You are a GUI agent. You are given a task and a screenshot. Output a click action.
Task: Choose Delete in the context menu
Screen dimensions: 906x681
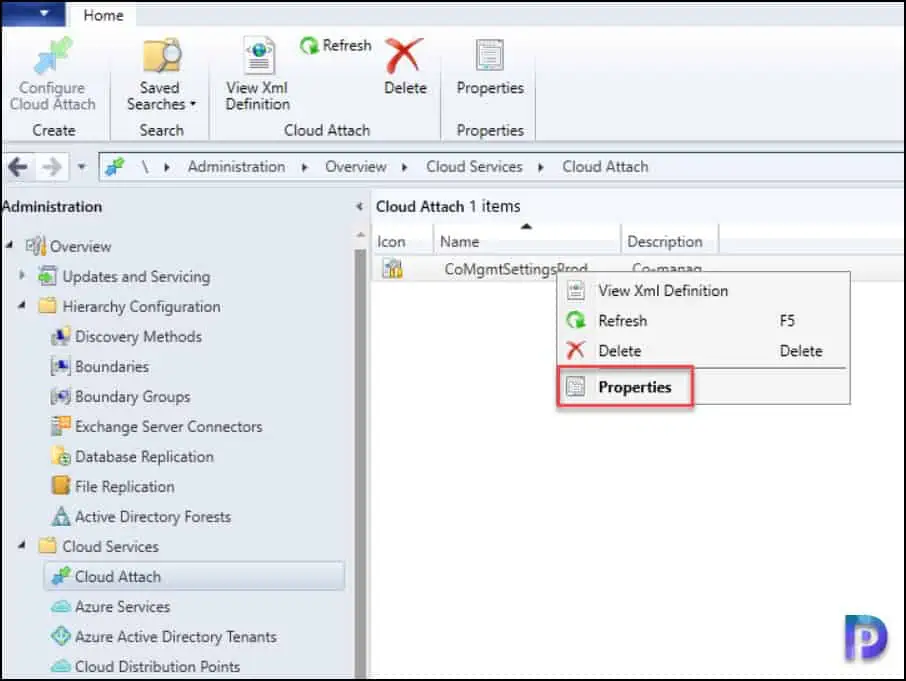(703, 351)
